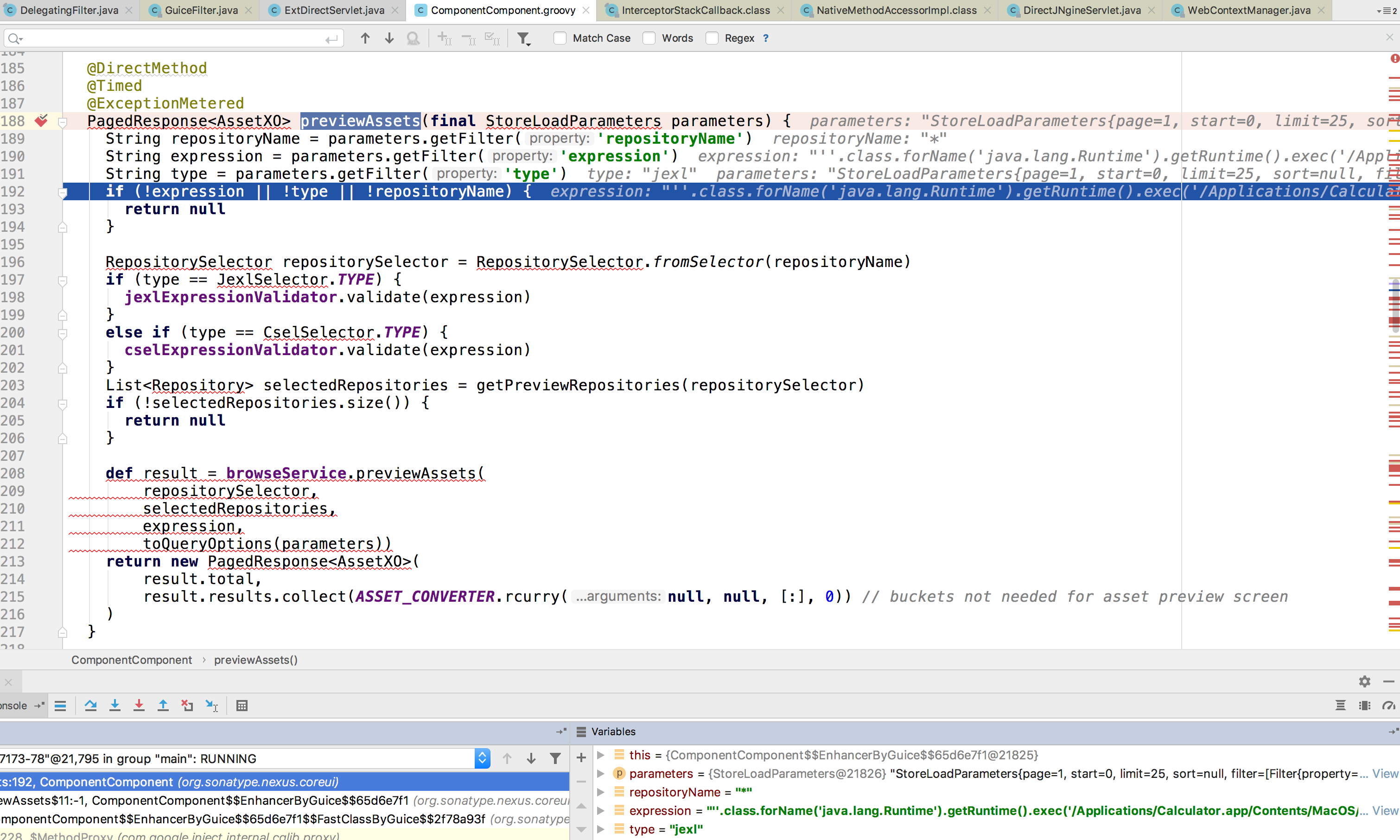Screen dimensions: 1400x840
Task: Click the breakpoint marker on line 188
Action: point(41,121)
